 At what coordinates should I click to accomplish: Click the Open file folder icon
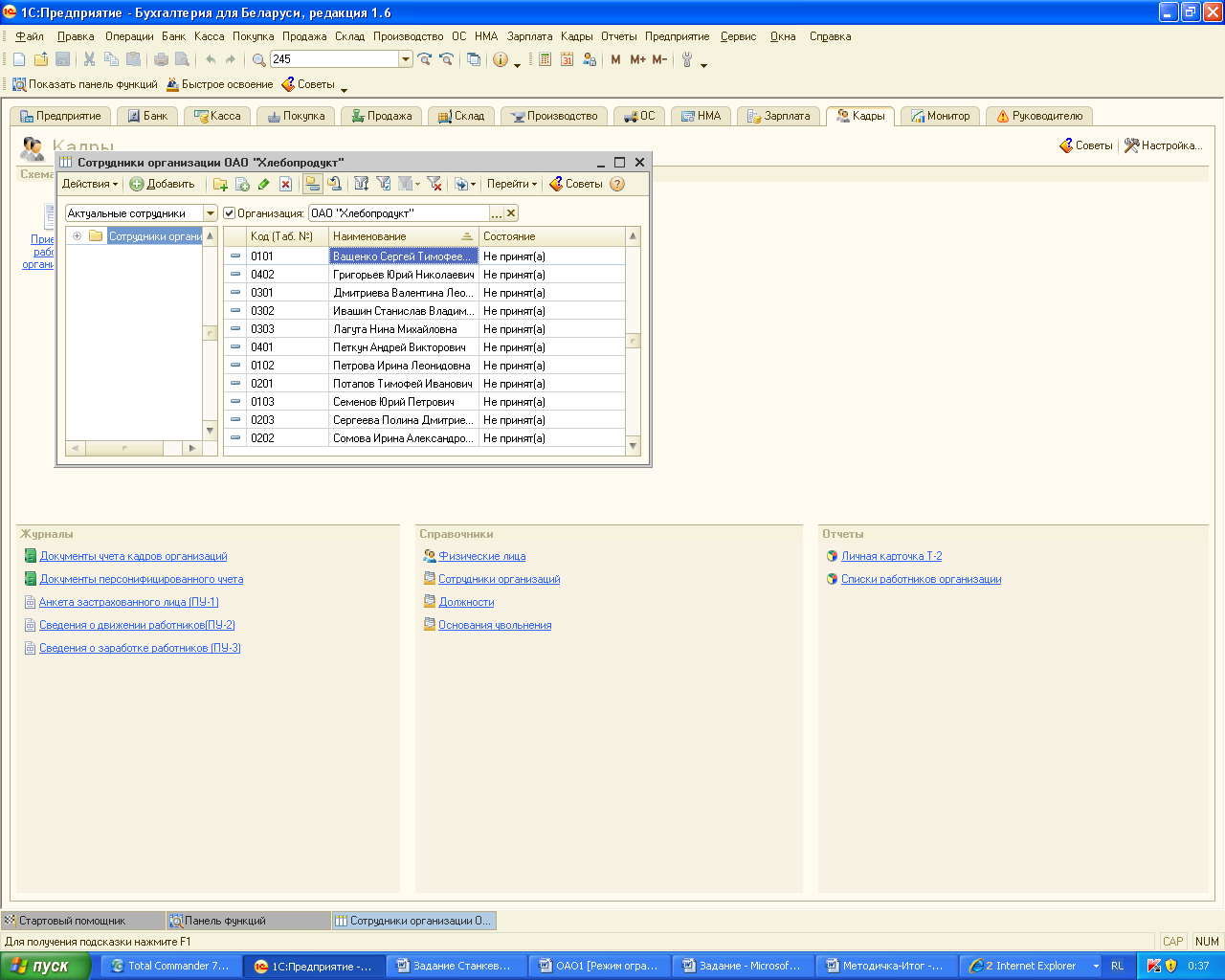point(41,59)
